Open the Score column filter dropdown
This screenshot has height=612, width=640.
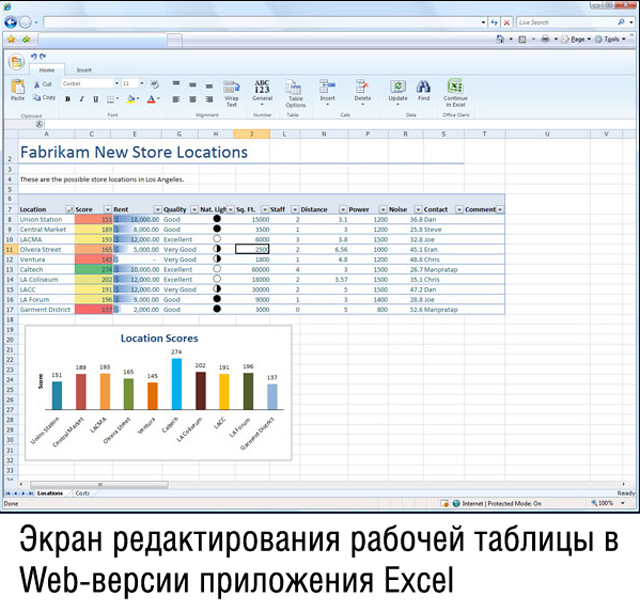[x=107, y=209]
